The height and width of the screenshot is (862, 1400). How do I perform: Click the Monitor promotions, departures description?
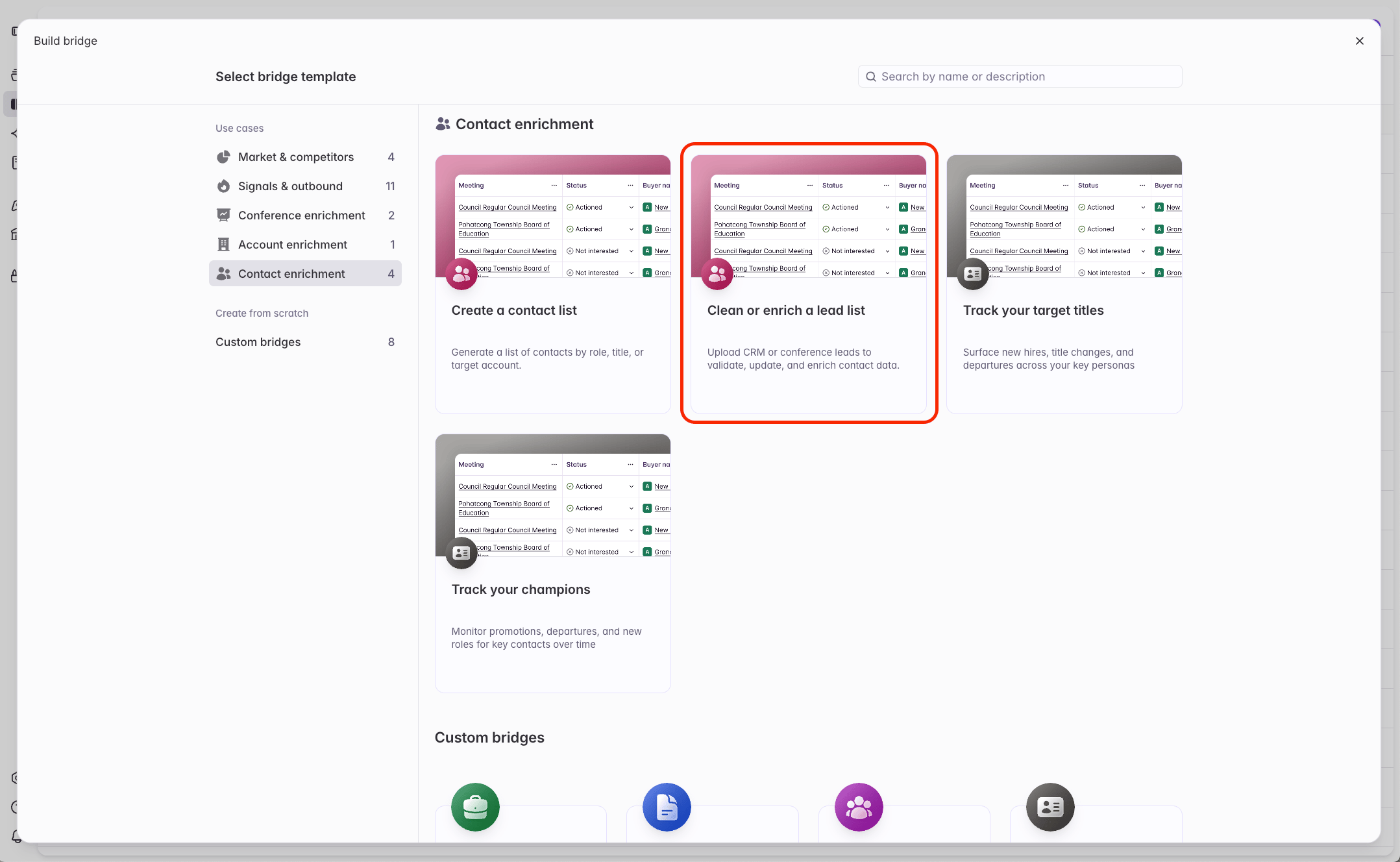[546, 638]
